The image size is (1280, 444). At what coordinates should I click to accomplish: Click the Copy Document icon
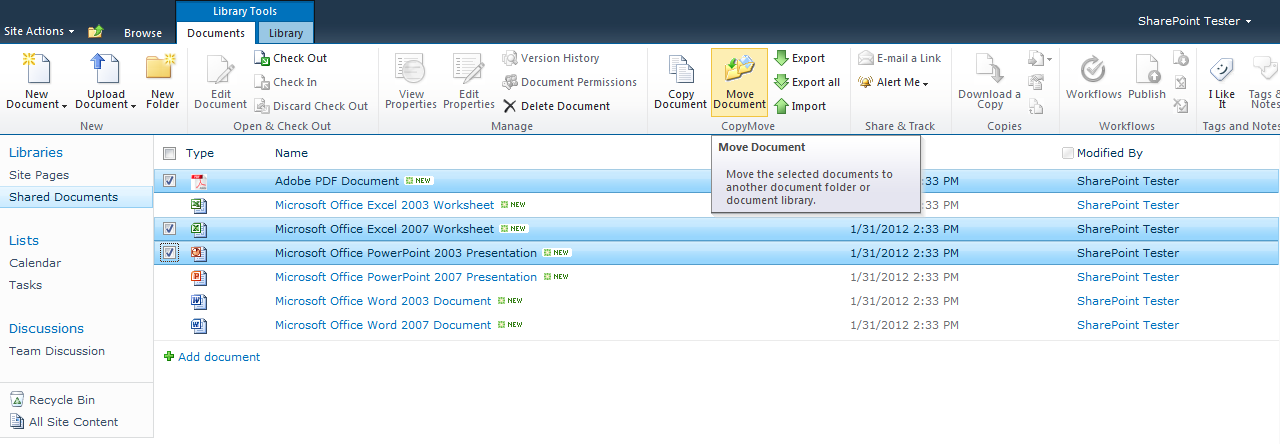[681, 68]
